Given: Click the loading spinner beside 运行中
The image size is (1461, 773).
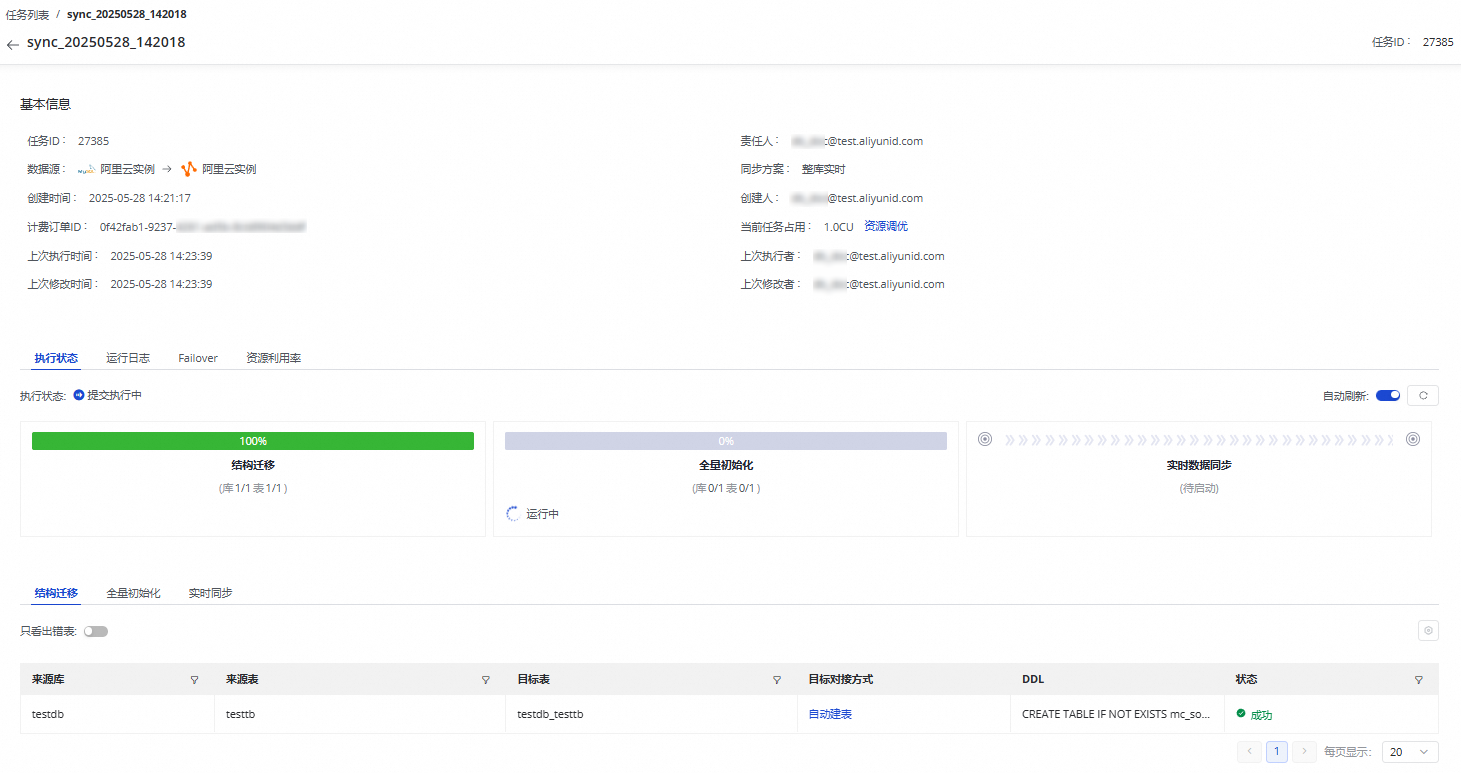Looking at the screenshot, I should tap(513, 514).
